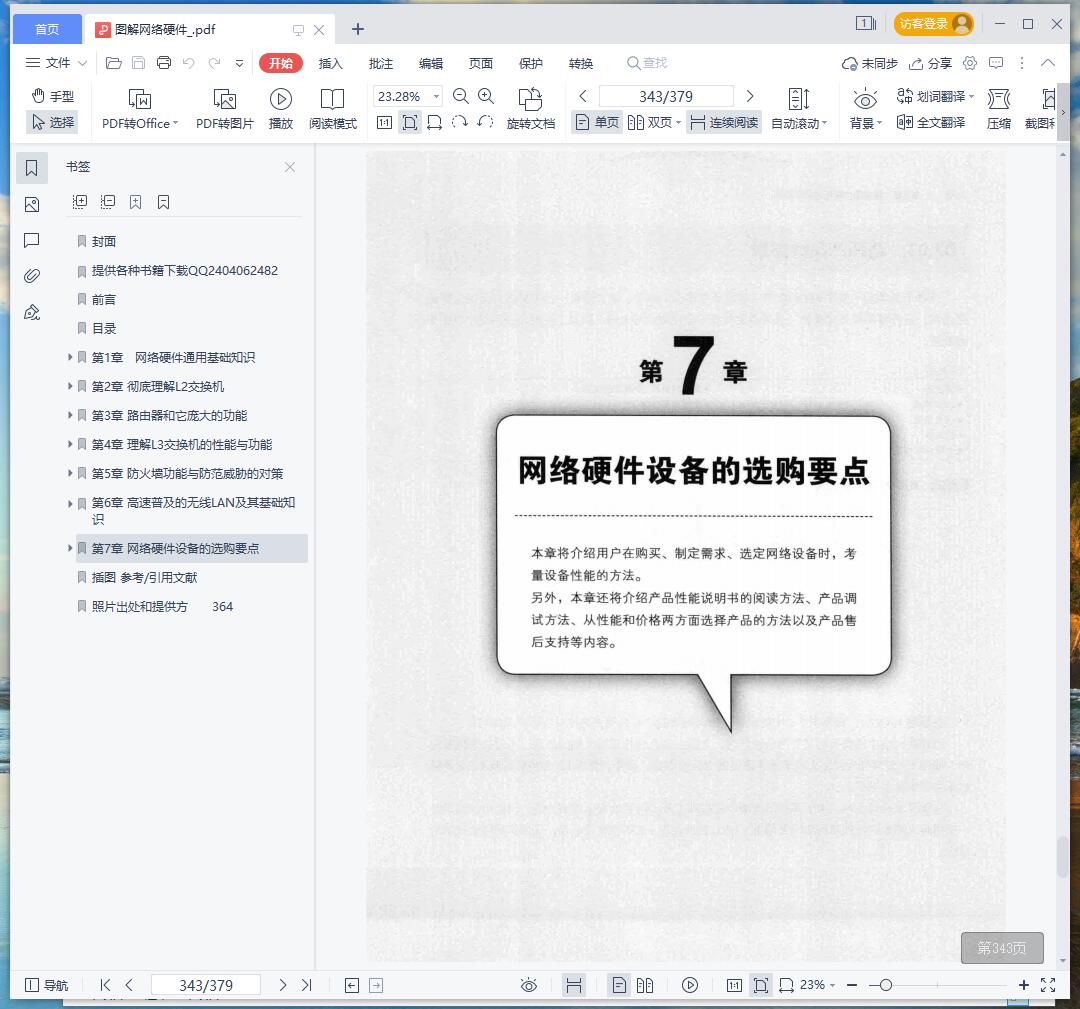Toggle status bar eye protection mode
This screenshot has height=1009, width=1080.
pyautogui.click(x=528, y=986)
